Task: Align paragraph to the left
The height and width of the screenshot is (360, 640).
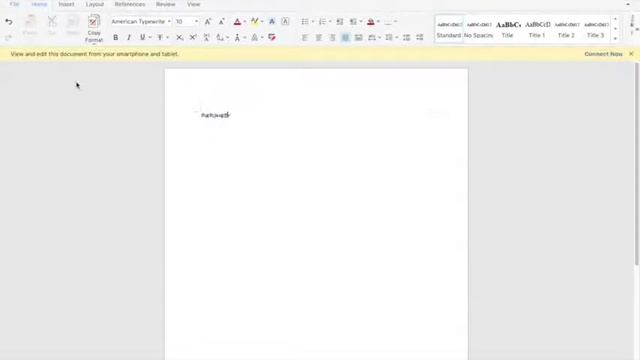Action: (x=305, y=37)
